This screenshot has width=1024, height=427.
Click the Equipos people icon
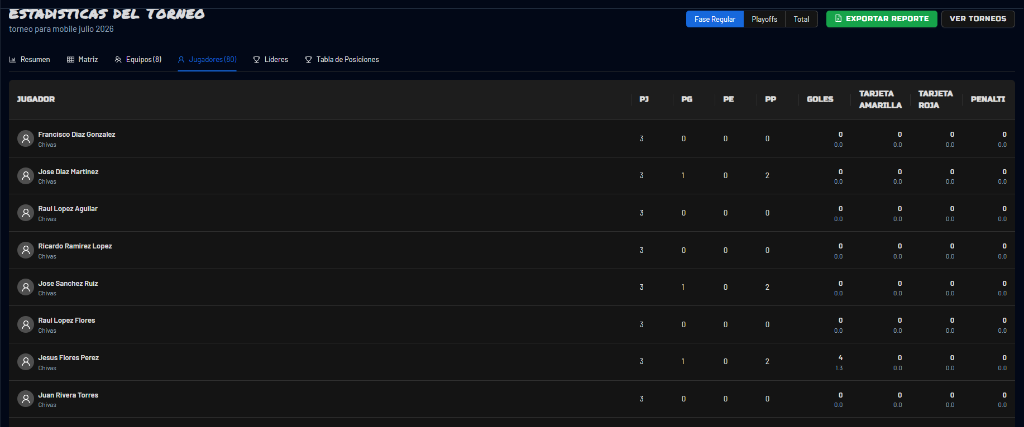coord(118,59)
